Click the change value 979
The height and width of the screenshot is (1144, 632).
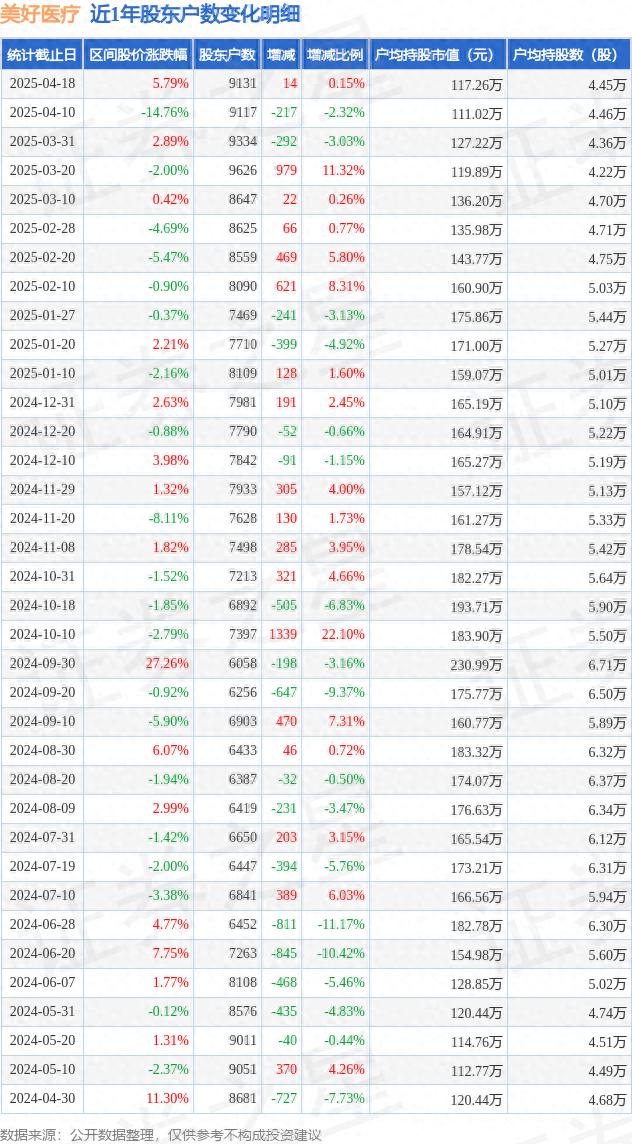pos(286,171)
